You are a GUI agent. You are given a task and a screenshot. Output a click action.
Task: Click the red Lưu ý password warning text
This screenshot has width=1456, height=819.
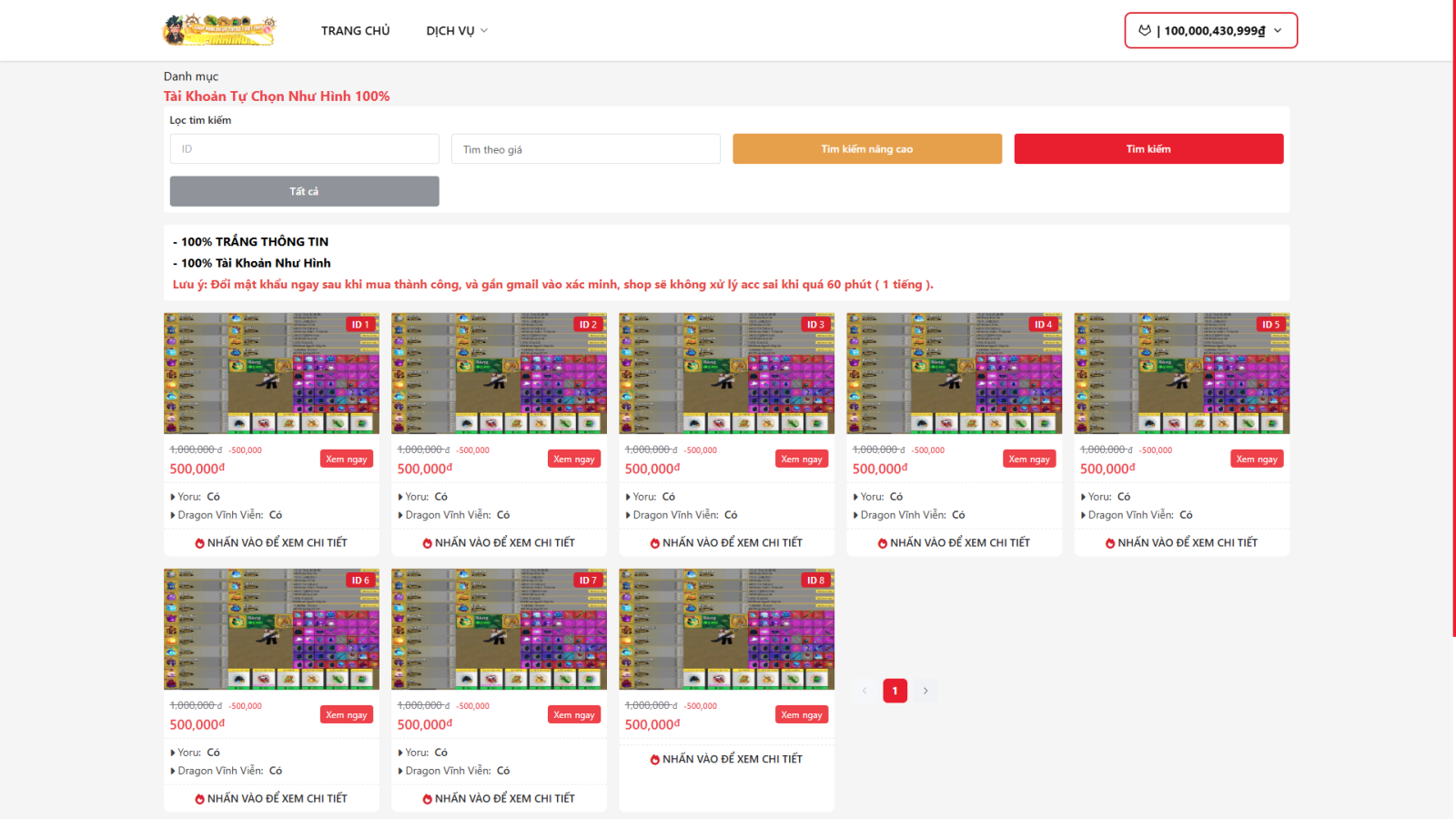553,285
